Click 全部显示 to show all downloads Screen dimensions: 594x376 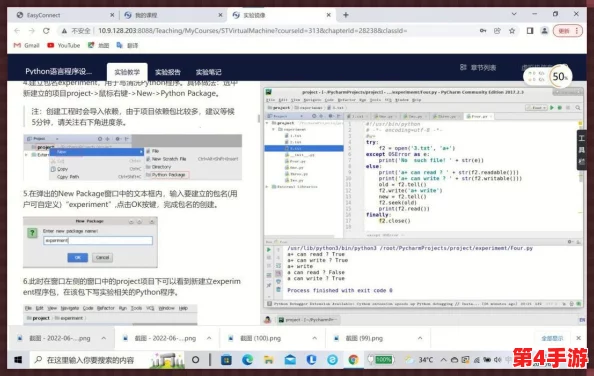click(552, 338)
